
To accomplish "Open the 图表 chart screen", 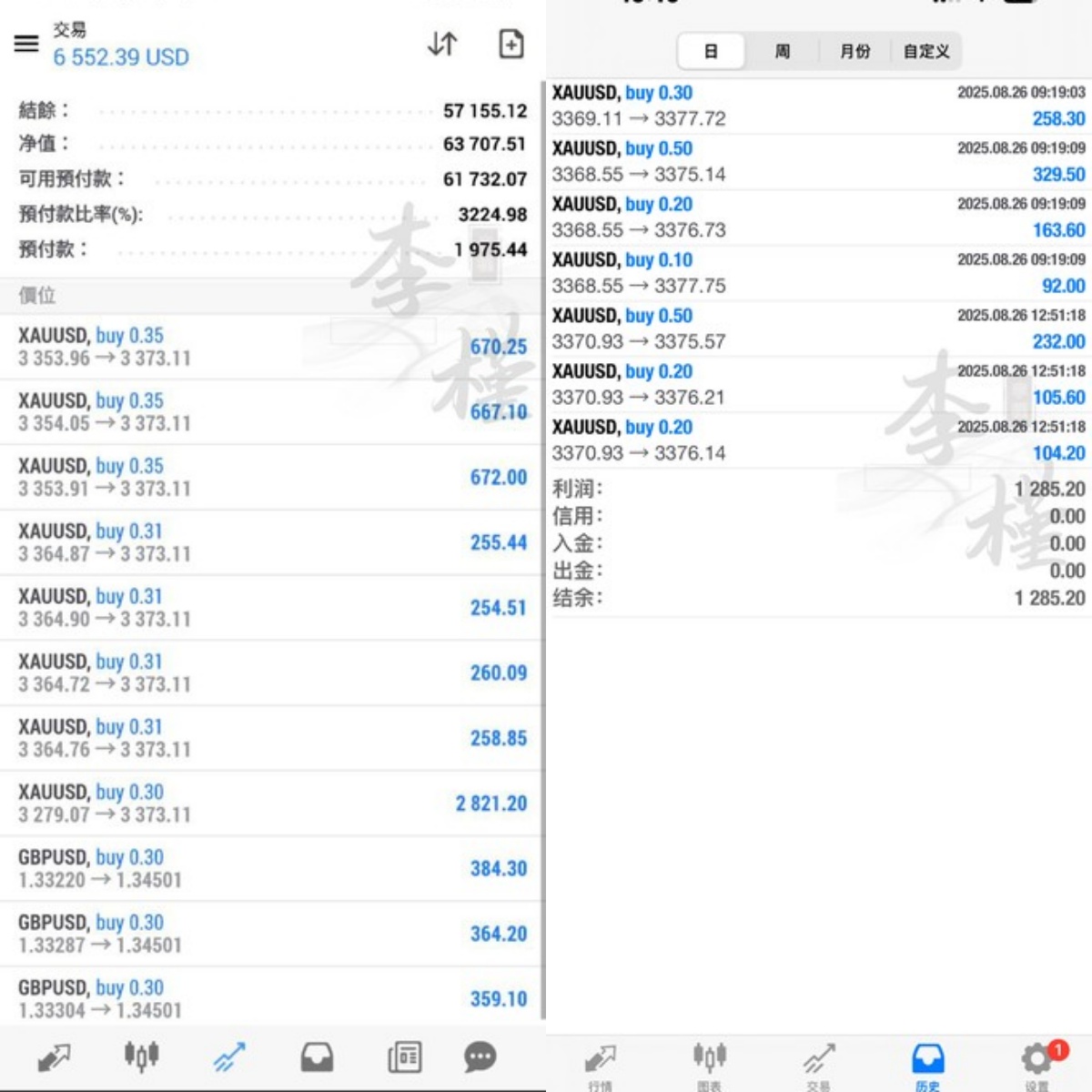I will pos(710,1060).
